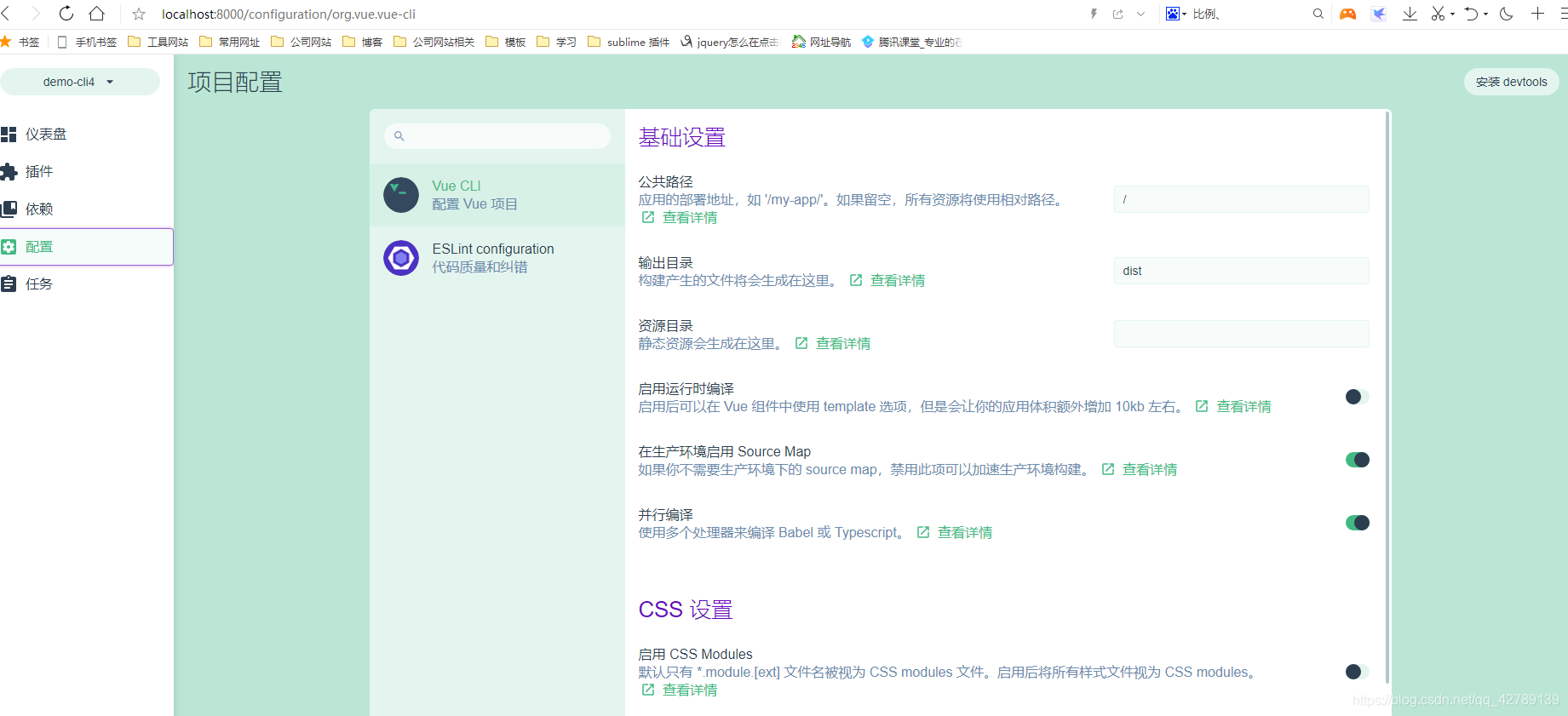Click the ESLint purple logo icon

(x=401, y=258)
